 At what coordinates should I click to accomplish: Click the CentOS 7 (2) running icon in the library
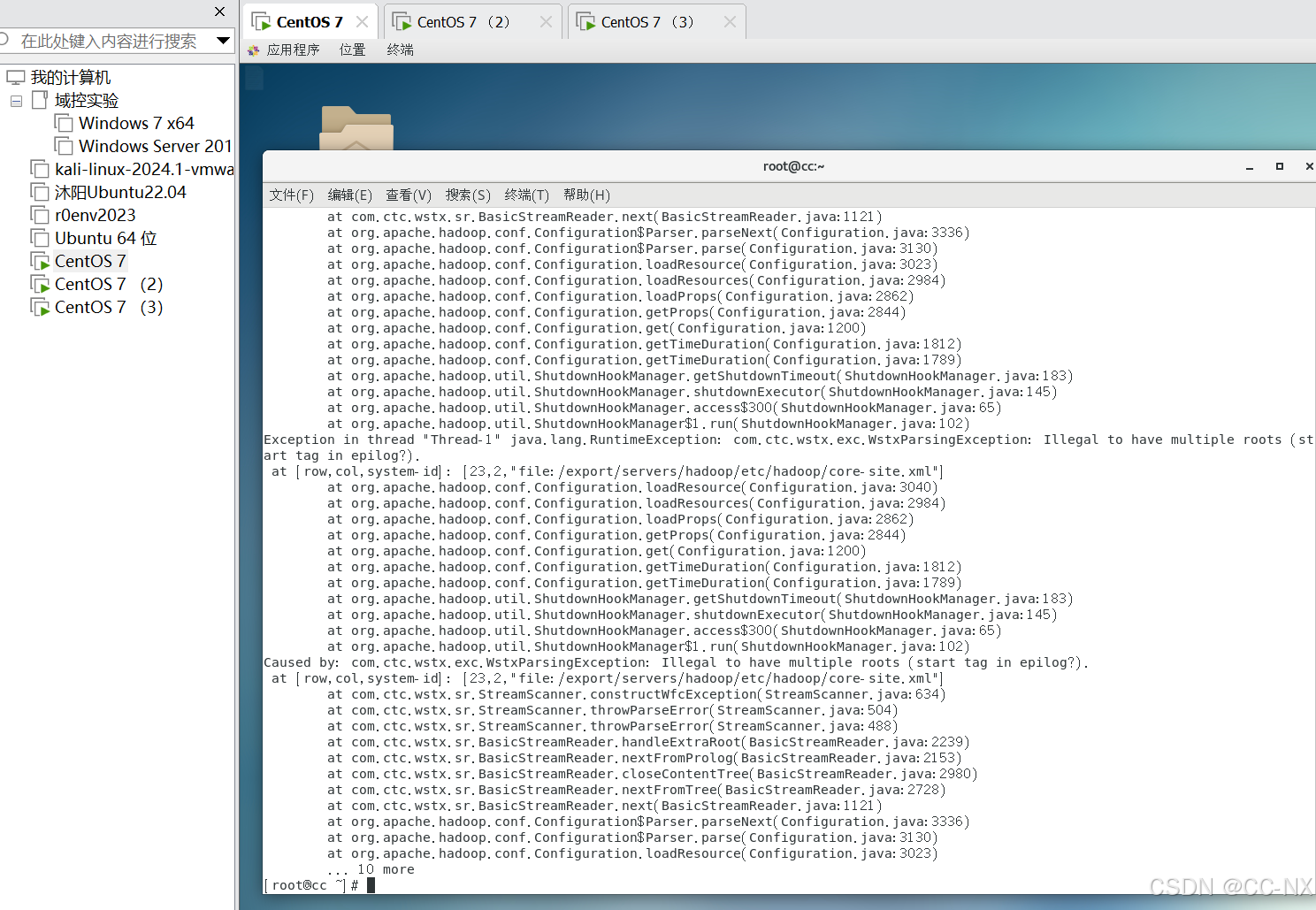40,284
